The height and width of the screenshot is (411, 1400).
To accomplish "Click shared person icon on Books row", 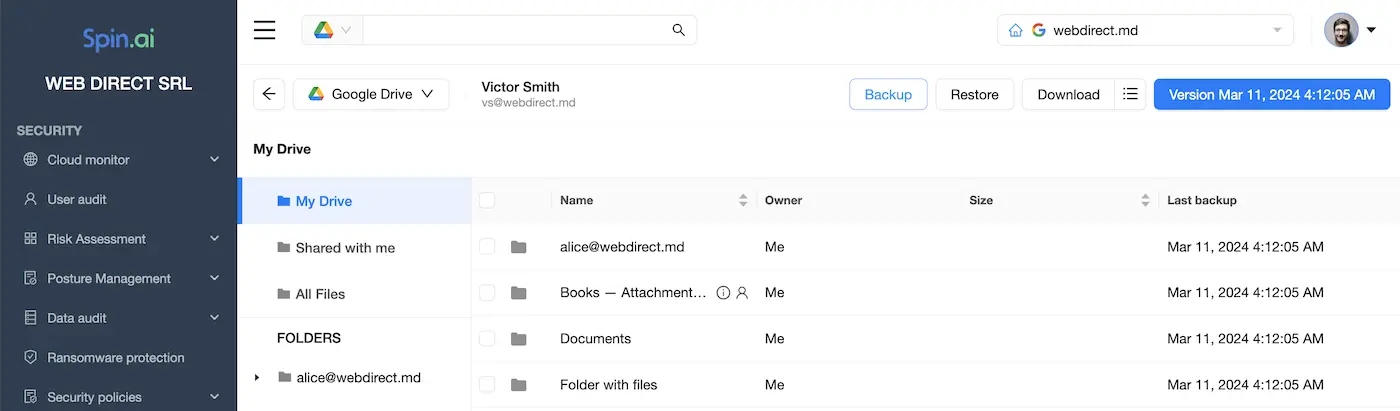I will tap(742, 293).
